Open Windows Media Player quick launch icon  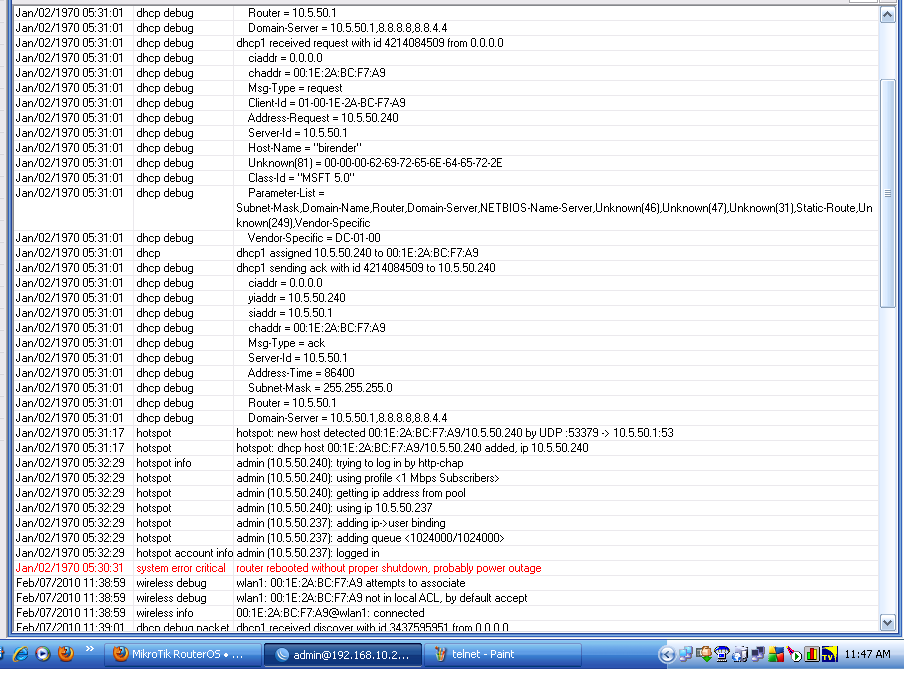point(43,654)
